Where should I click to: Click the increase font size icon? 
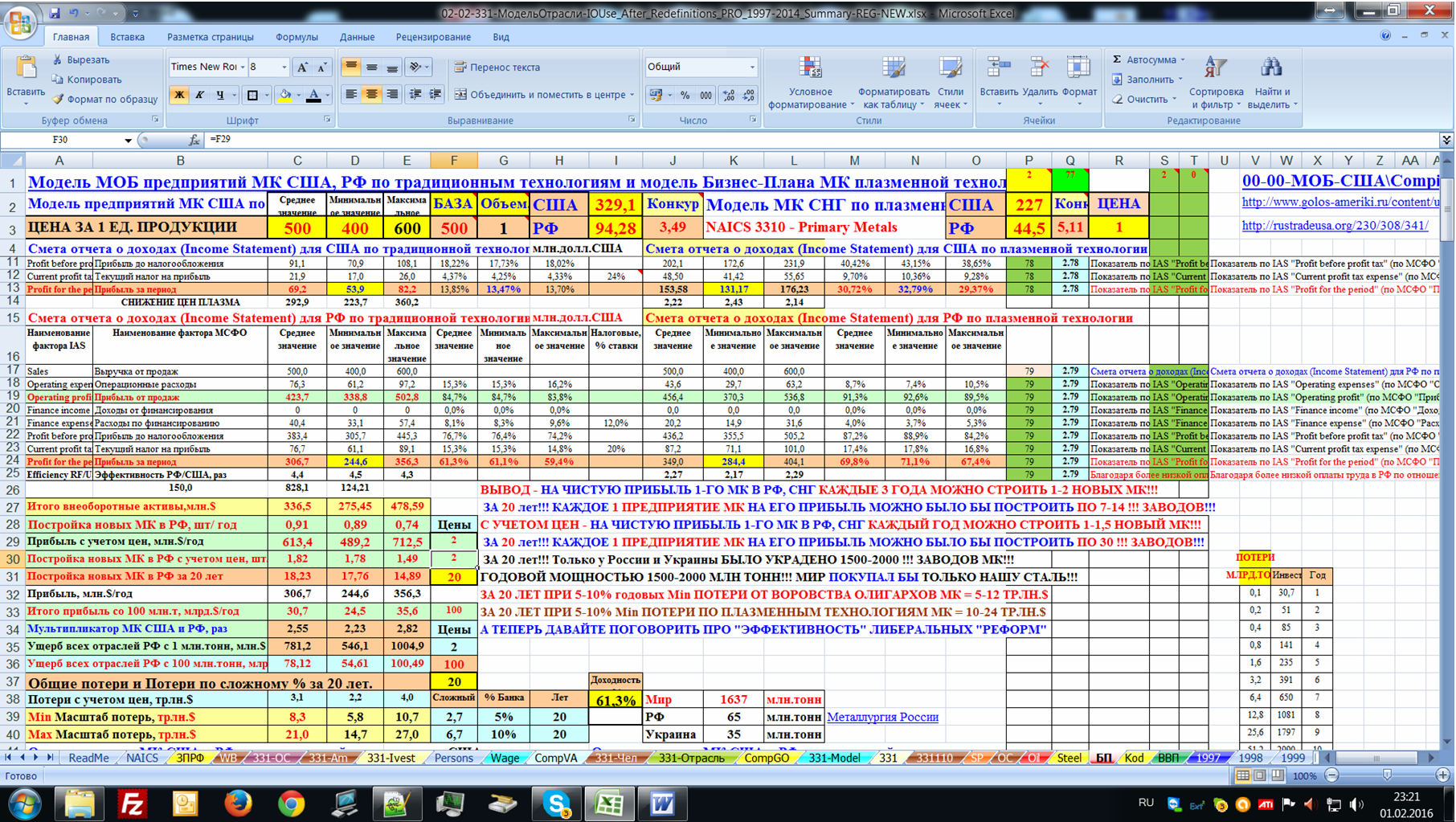302,67
